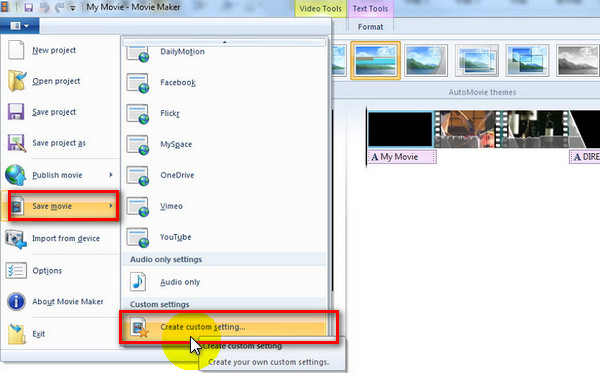The height and width of the screenshot is (373, 600).
Task: Click the Import from device camera icon
Action: 16,239
